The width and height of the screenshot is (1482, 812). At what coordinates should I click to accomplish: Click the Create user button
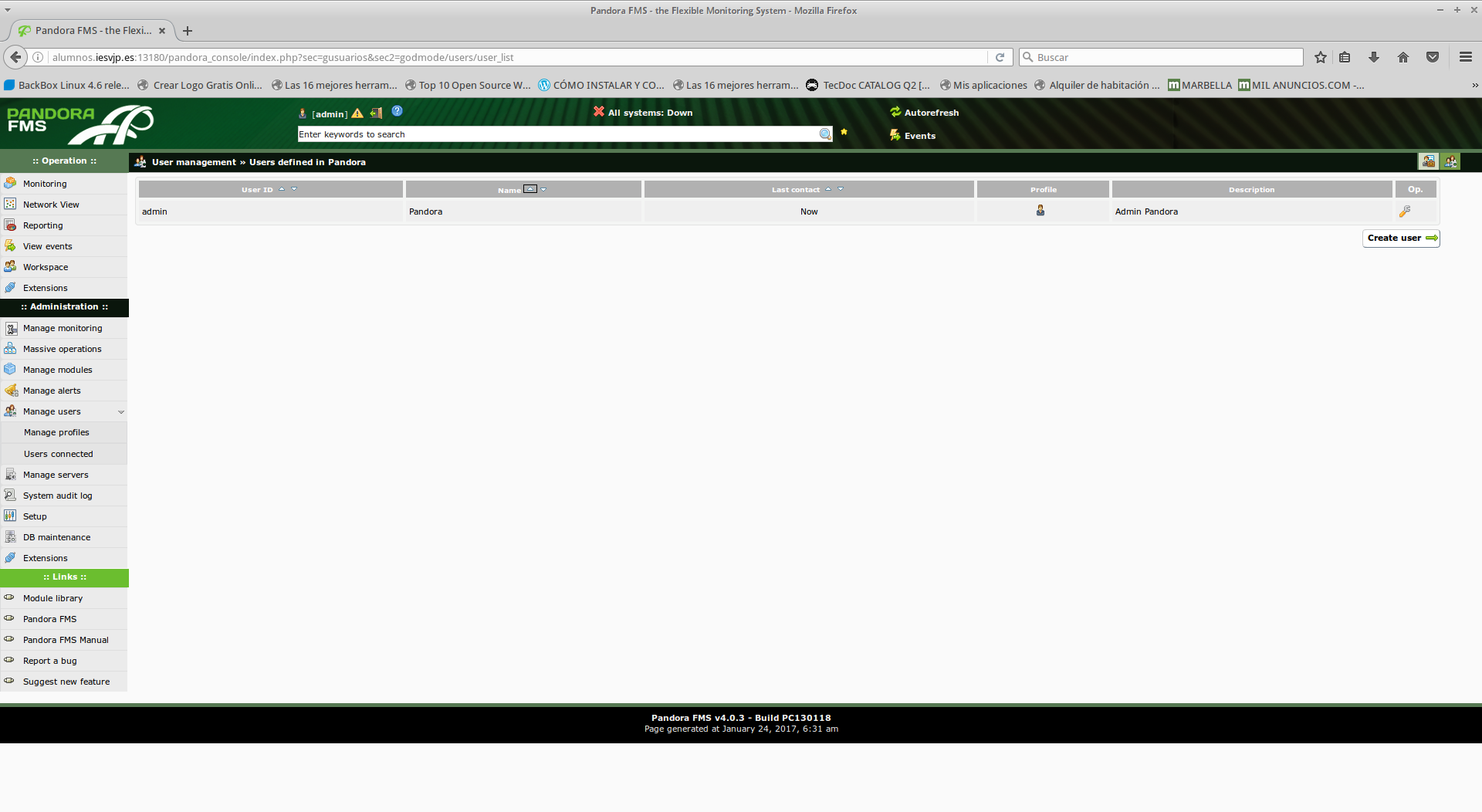pos(1401,239)
